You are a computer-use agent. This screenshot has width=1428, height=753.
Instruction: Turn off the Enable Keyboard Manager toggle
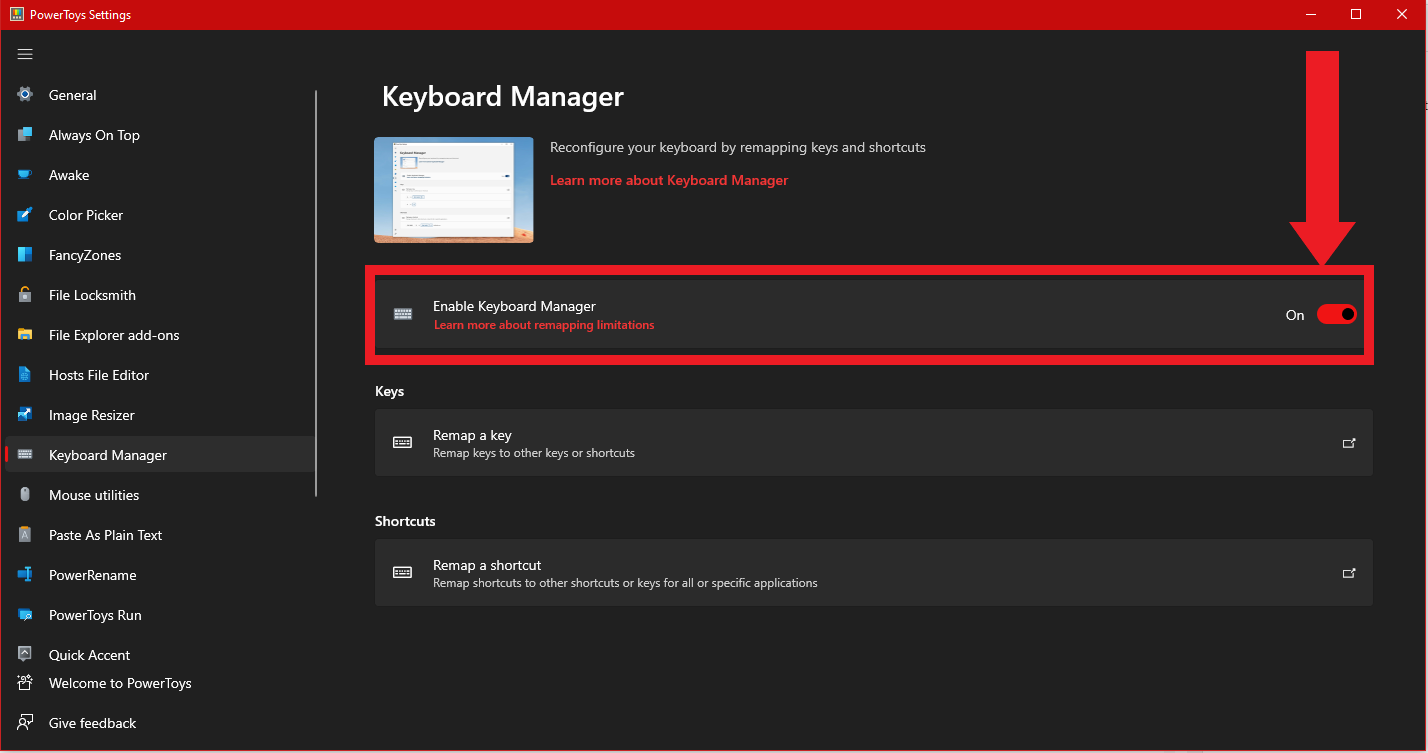coord(1336,314)
